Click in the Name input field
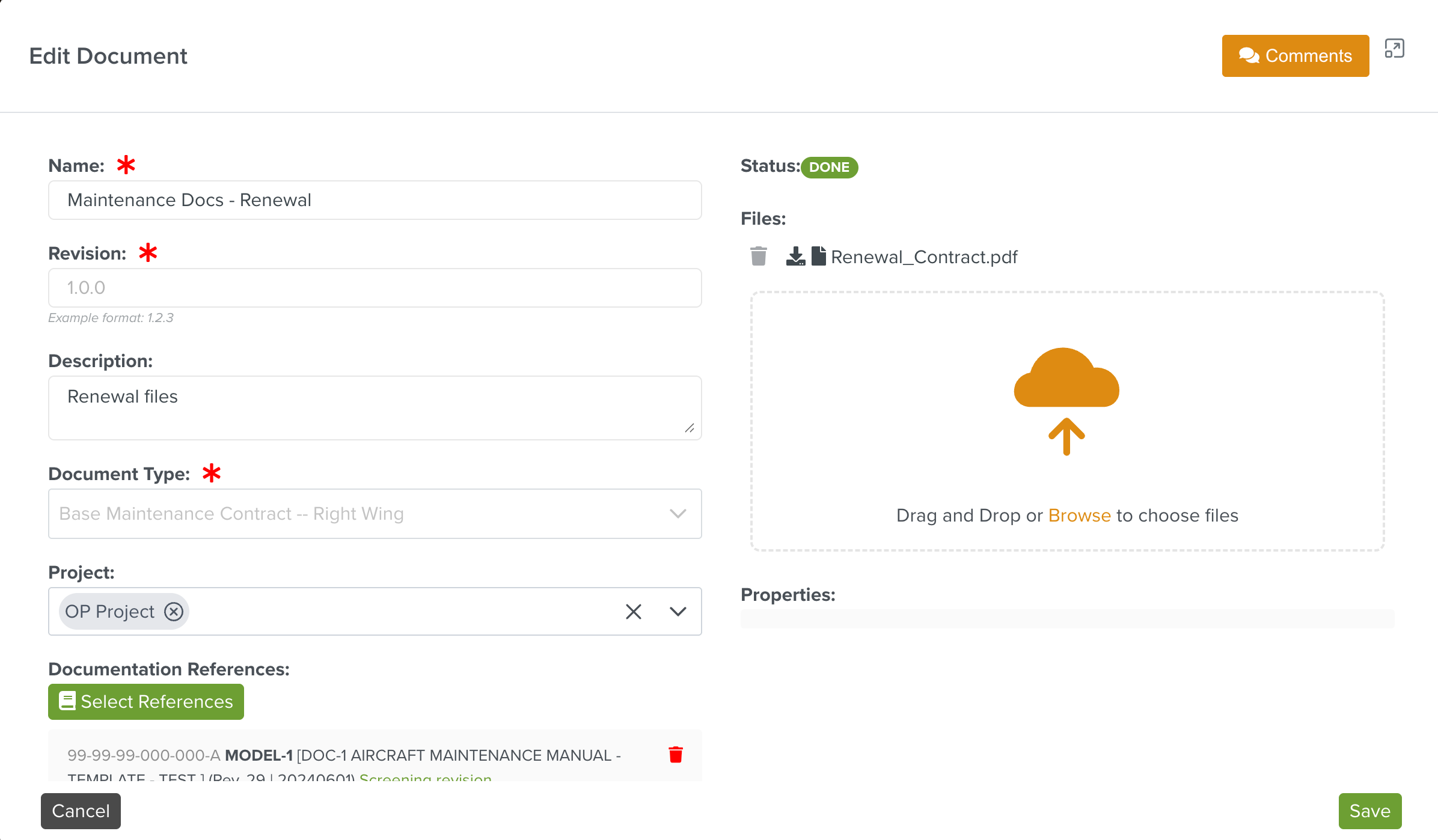The image size is (1438, 840). point(375,200)
